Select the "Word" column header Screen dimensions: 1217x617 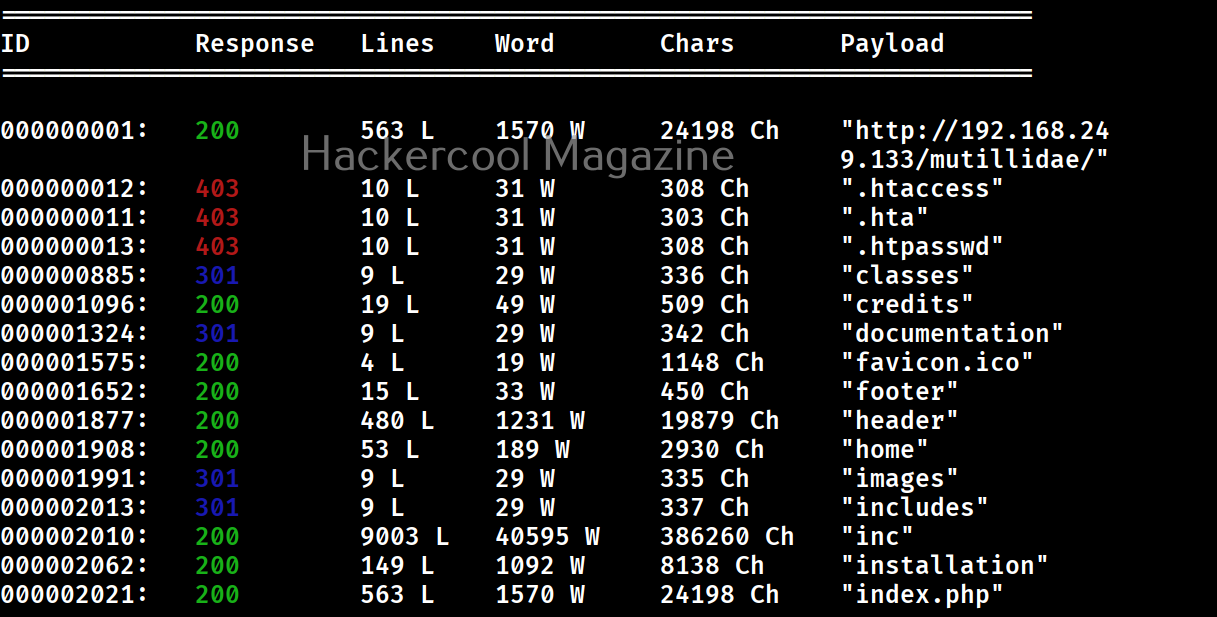(x=524, y=44)
